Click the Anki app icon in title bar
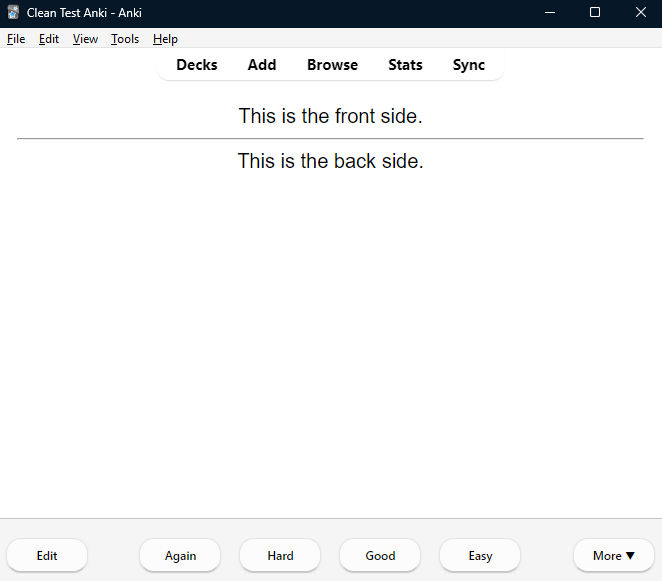662x581 pixels. coord(13,13)
